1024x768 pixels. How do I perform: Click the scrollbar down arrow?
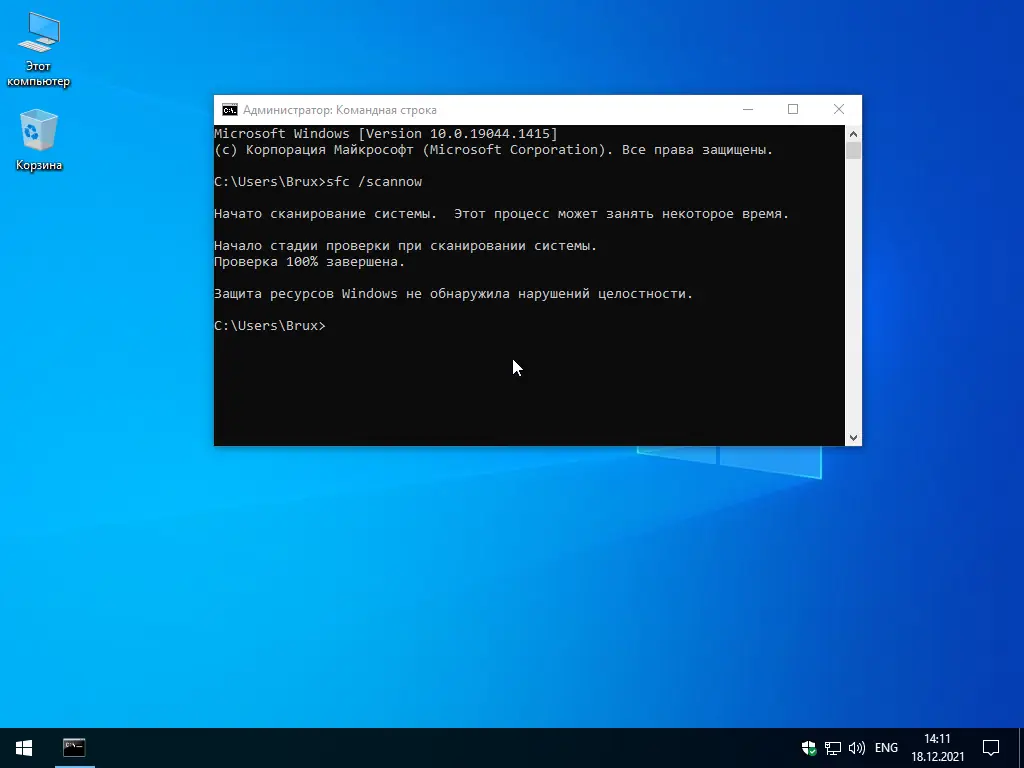[x=853, y=437]
